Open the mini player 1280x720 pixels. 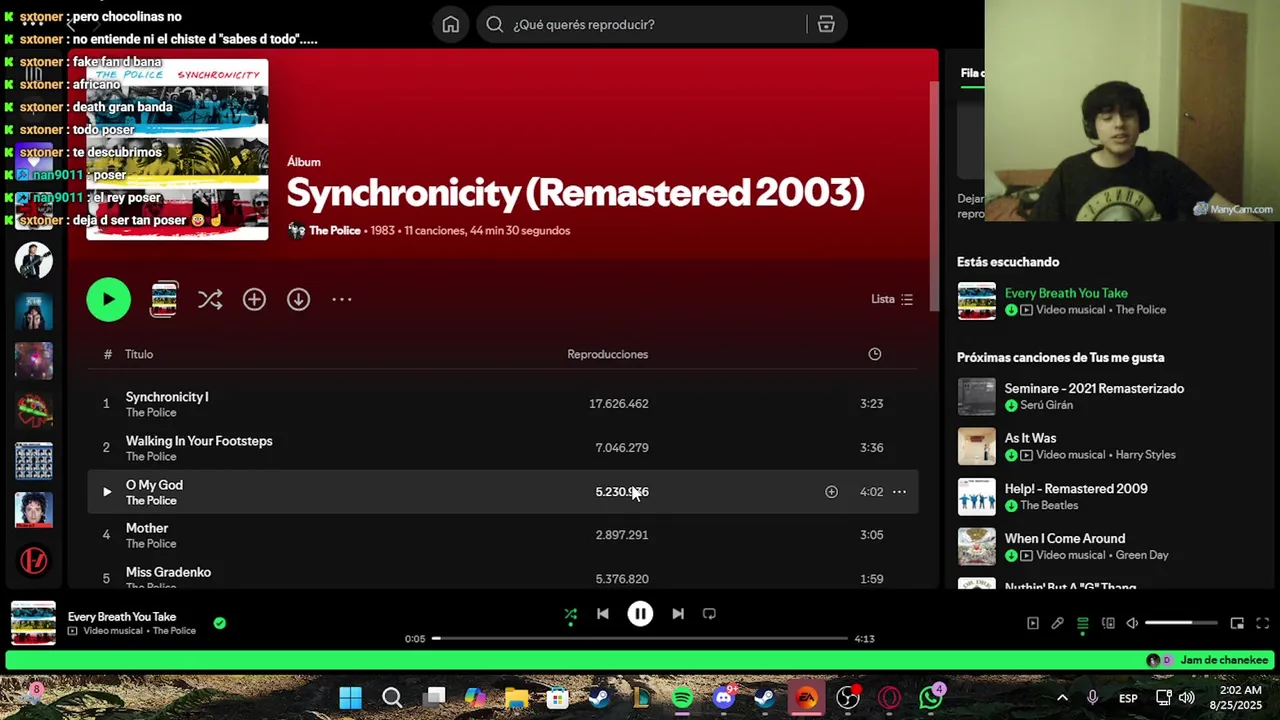click(x=1237, y=623)
